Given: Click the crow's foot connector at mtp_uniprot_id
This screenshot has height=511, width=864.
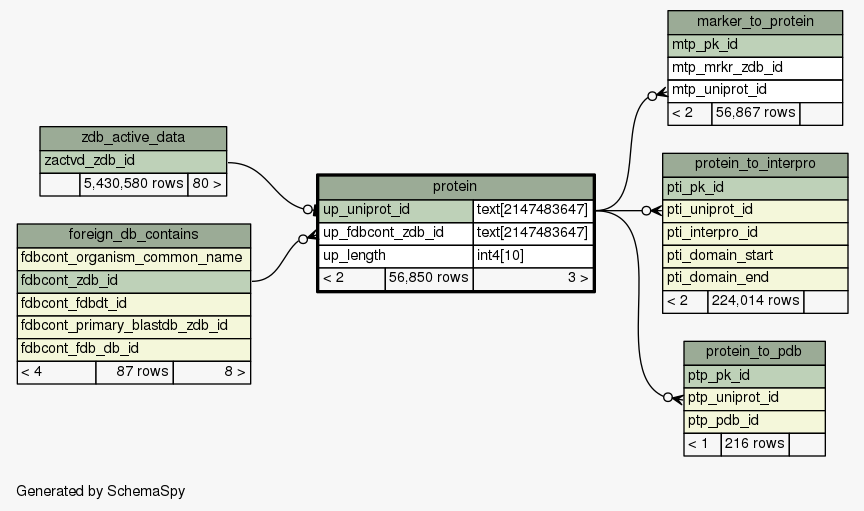Looking at the screenshot, I should tap(662, 93).
